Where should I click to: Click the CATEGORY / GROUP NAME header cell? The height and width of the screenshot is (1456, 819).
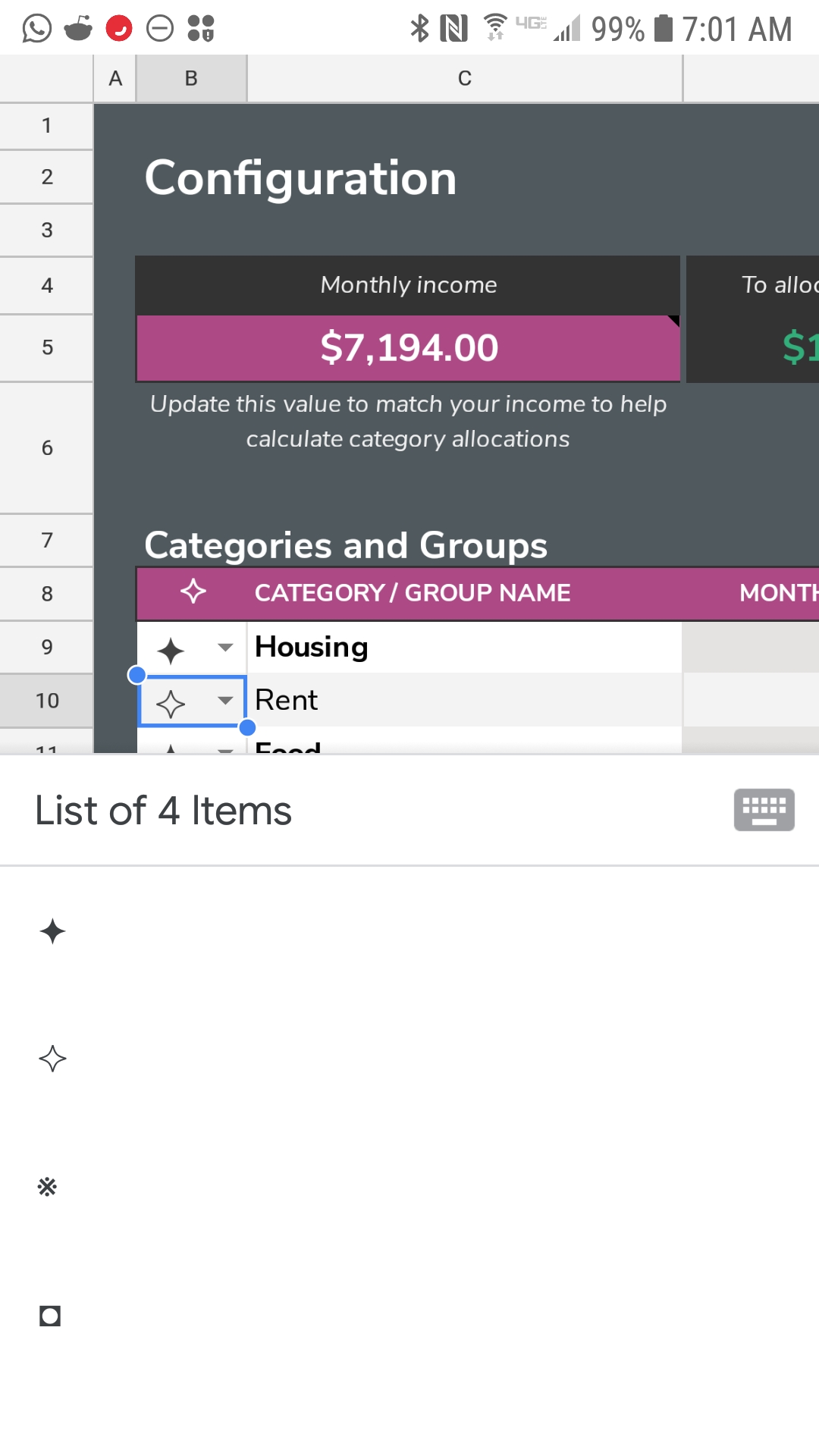413,592
